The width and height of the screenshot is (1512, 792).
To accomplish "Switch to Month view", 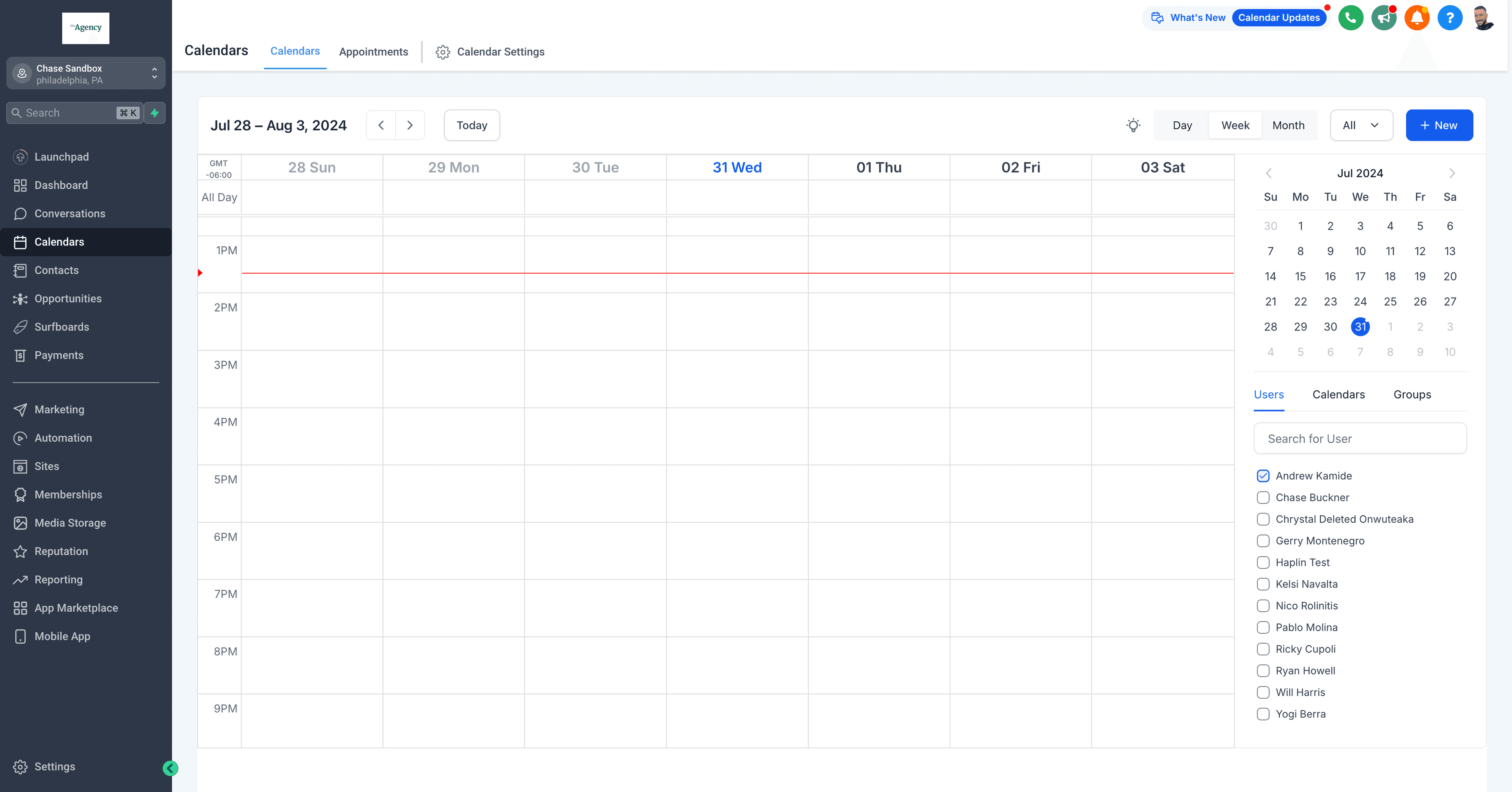I will click(x=1288, y=125).
